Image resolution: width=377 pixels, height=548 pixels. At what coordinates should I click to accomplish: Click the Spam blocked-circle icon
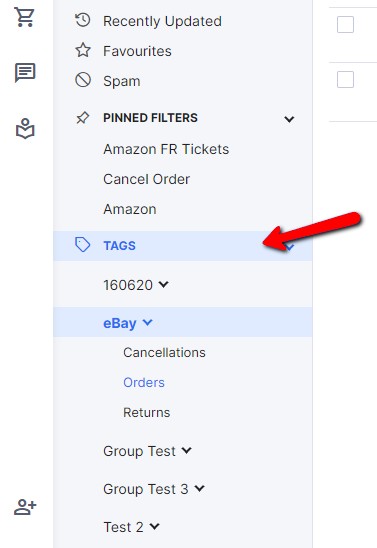(x=83, y=80)
